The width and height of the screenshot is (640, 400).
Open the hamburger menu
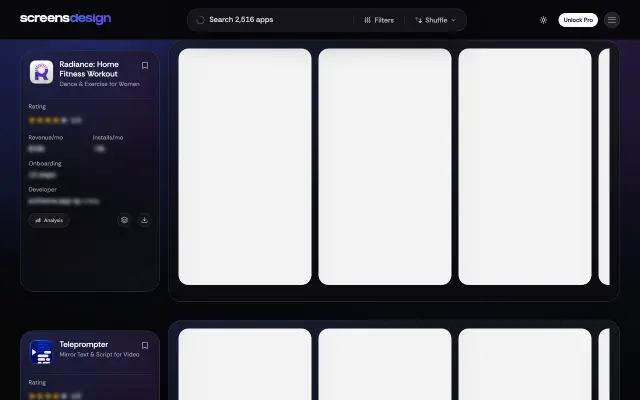coord(611,20)
